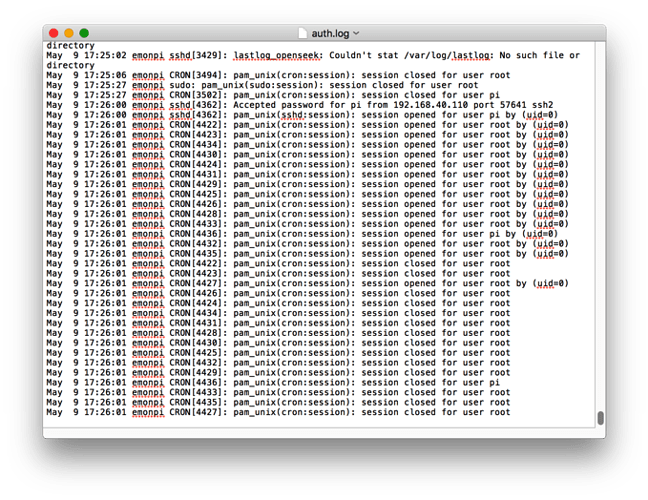Click the CRON[4423] session closed line
Screen dimensions: 648x500
[278, 274]
